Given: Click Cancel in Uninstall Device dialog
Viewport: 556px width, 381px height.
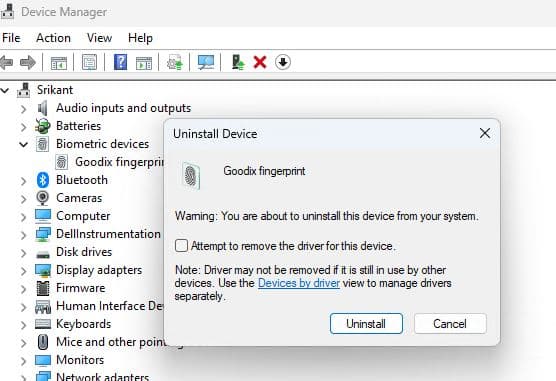Looking at the screenshot, I should pyautogui.click(x=450, y=324).
